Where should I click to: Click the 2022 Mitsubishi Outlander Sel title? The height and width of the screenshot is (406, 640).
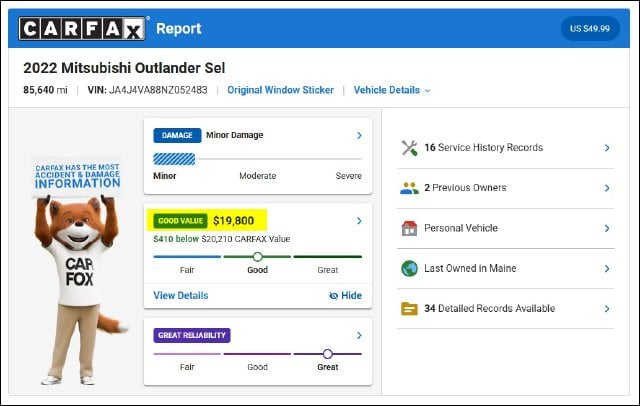124,68
